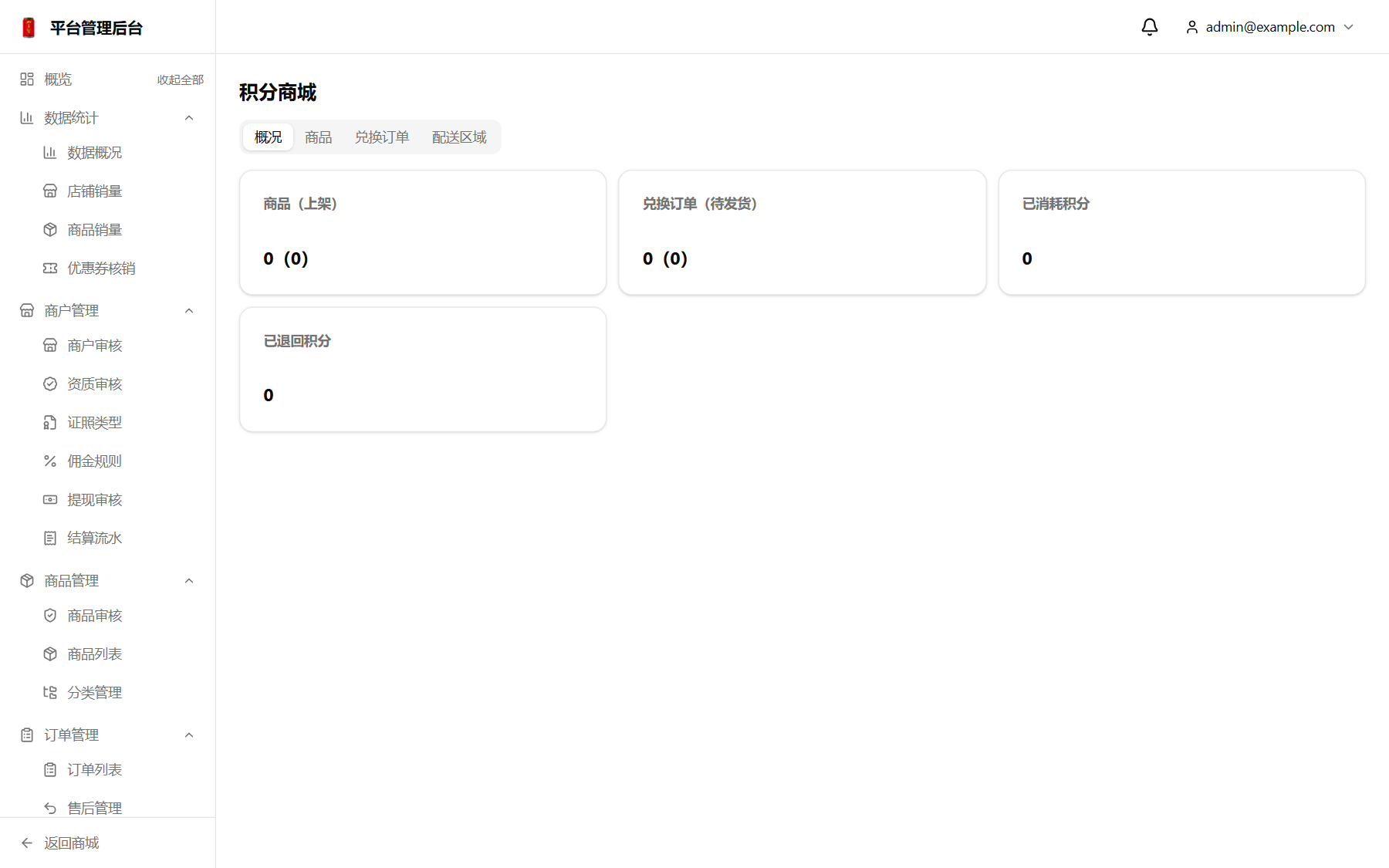Collapse the 数据统计 section chevron

point(189,117)
